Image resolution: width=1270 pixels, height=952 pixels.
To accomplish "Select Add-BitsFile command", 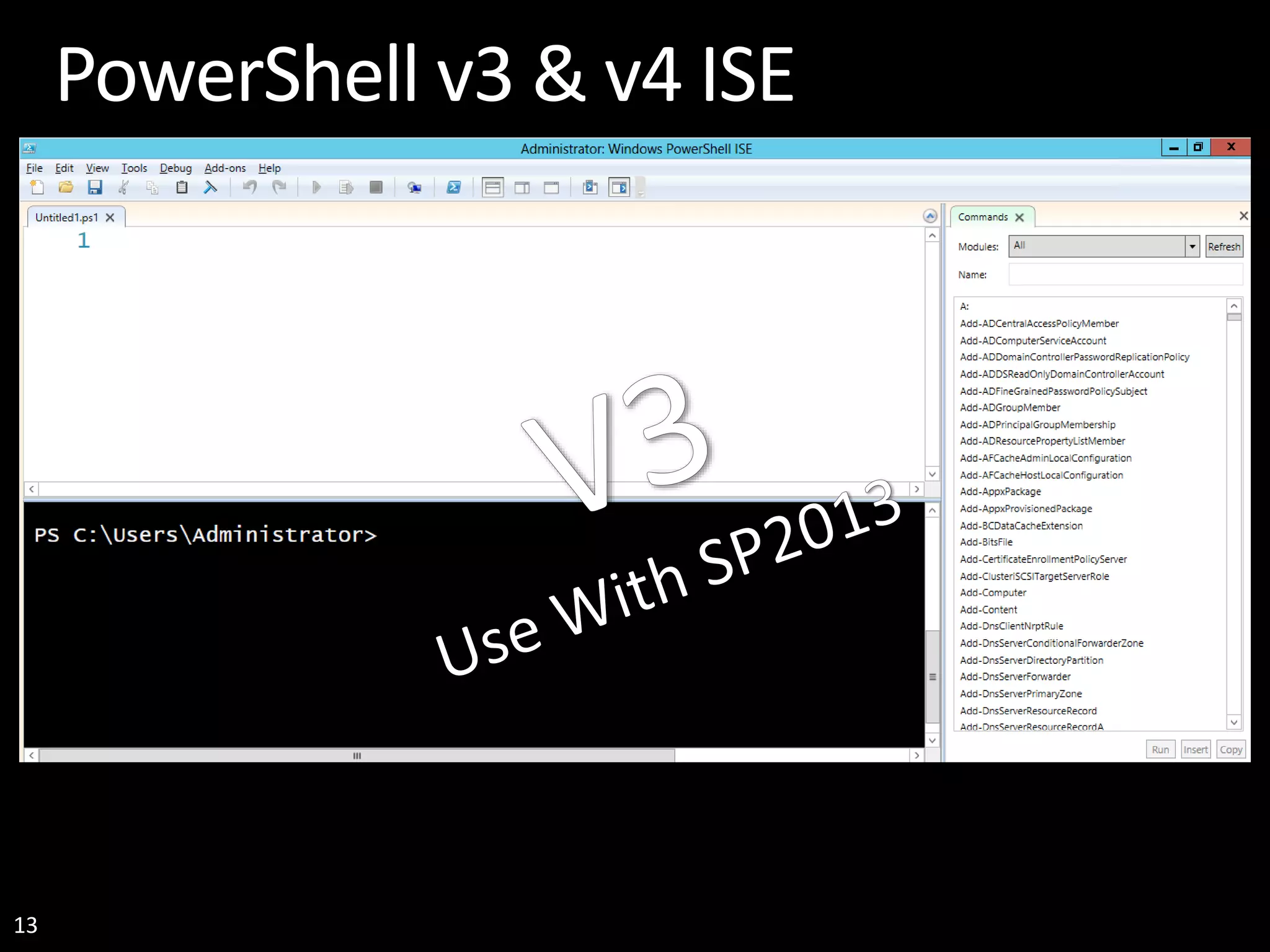I will [986, 542].
